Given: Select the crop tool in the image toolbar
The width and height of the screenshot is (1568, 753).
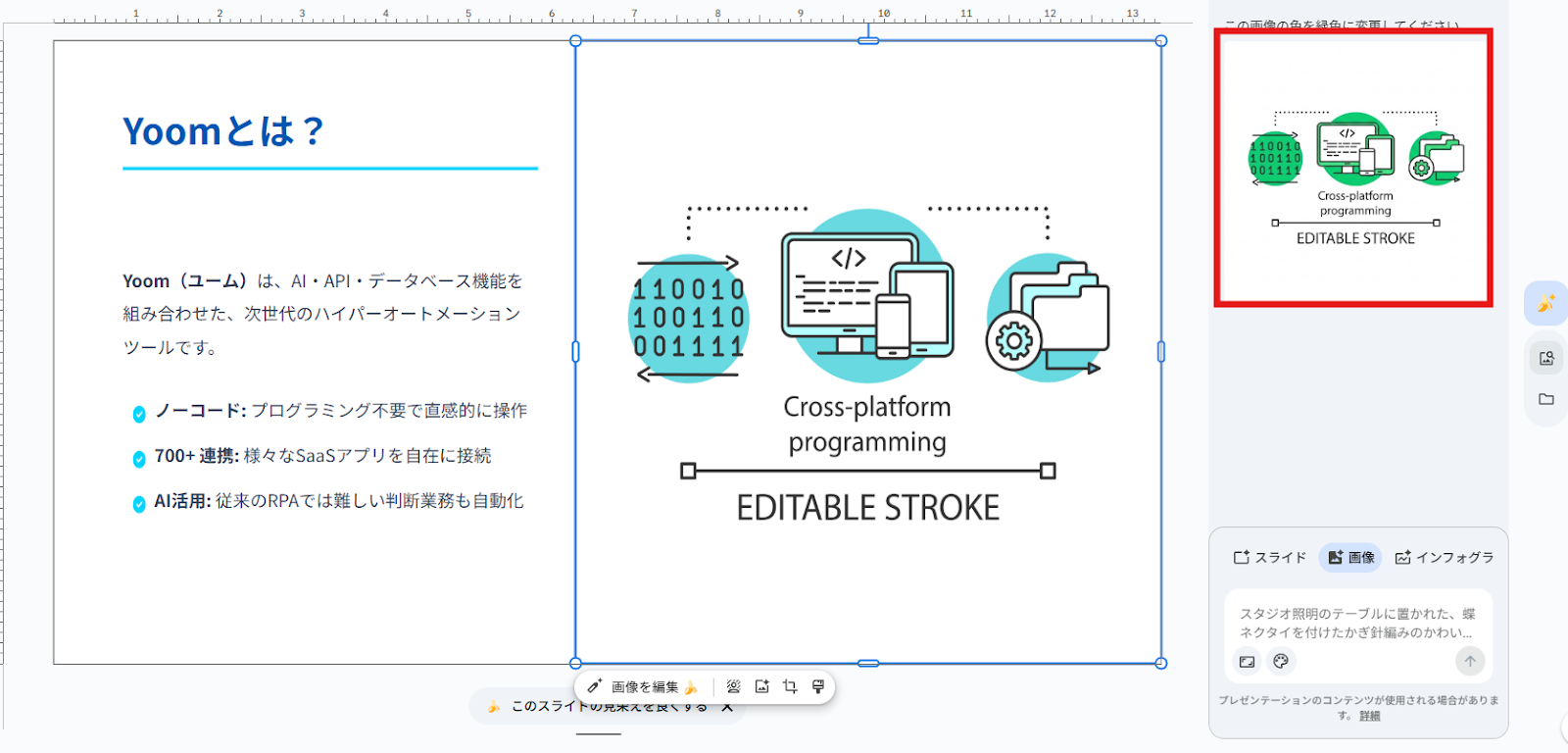Looking at the screenshot, I should coord(790,687).
